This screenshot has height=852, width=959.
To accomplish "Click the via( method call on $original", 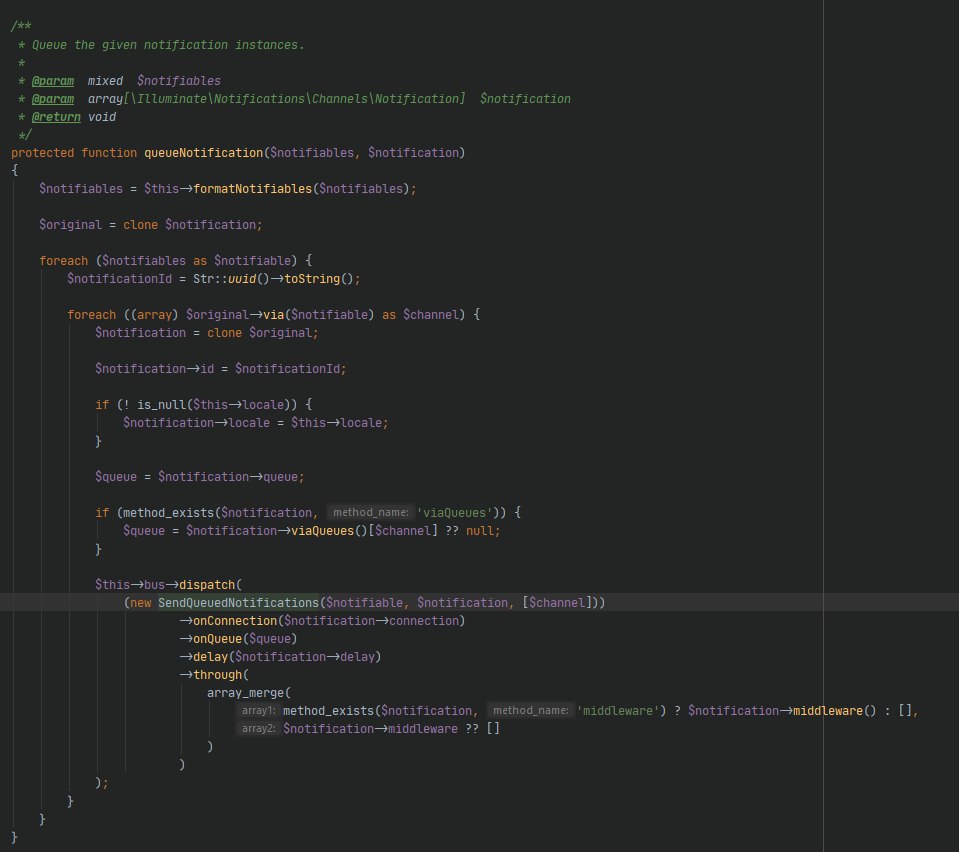I will [273, 315].
